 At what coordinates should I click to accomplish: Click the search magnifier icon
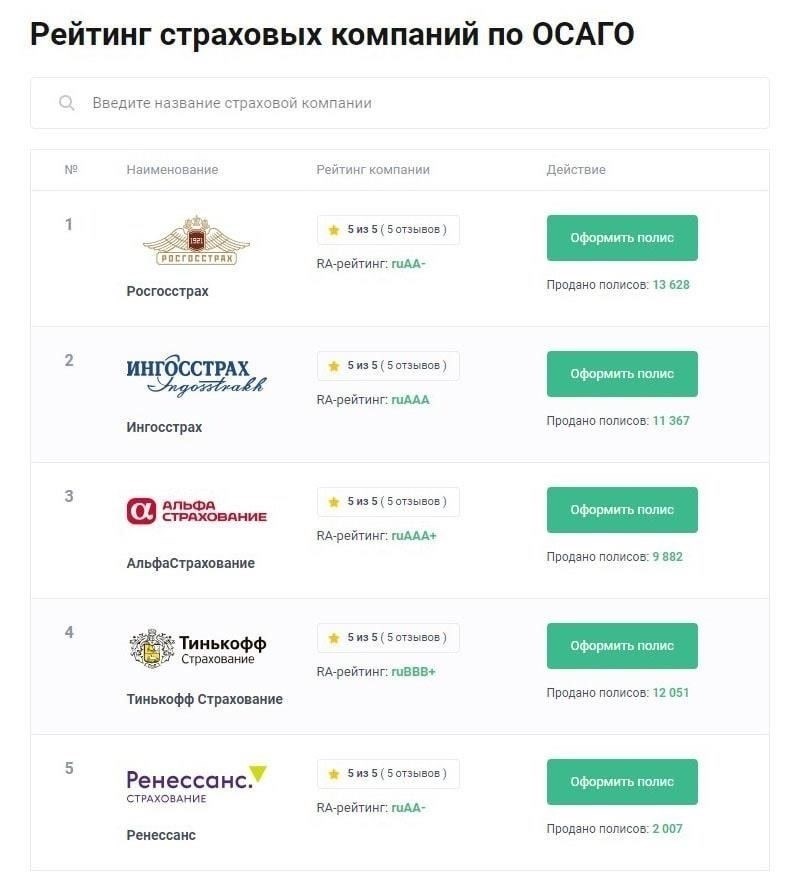pyautogui.click(x=67, y=103)
